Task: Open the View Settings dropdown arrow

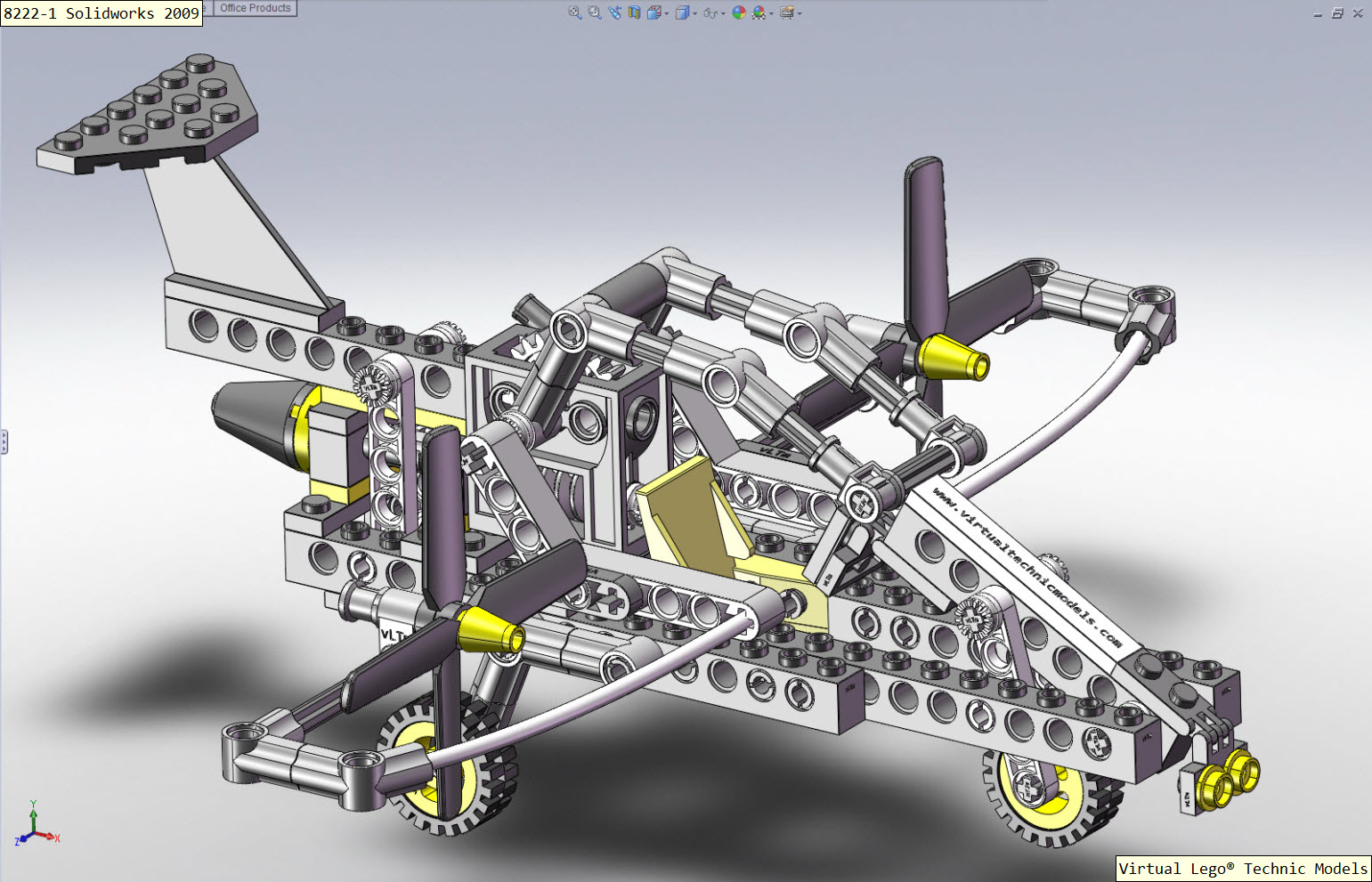Action: (x=800, y=13)
